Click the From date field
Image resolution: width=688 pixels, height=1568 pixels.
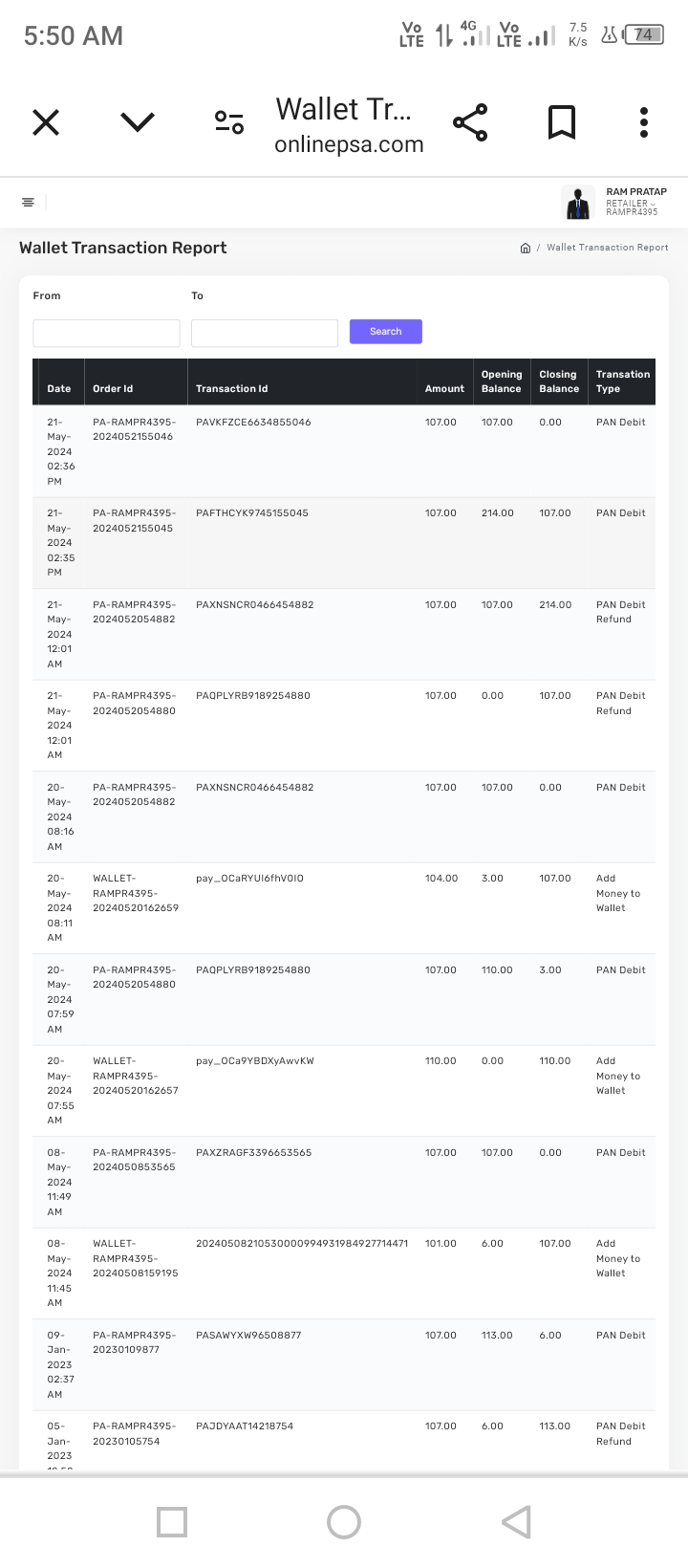(x=106, y=333)
